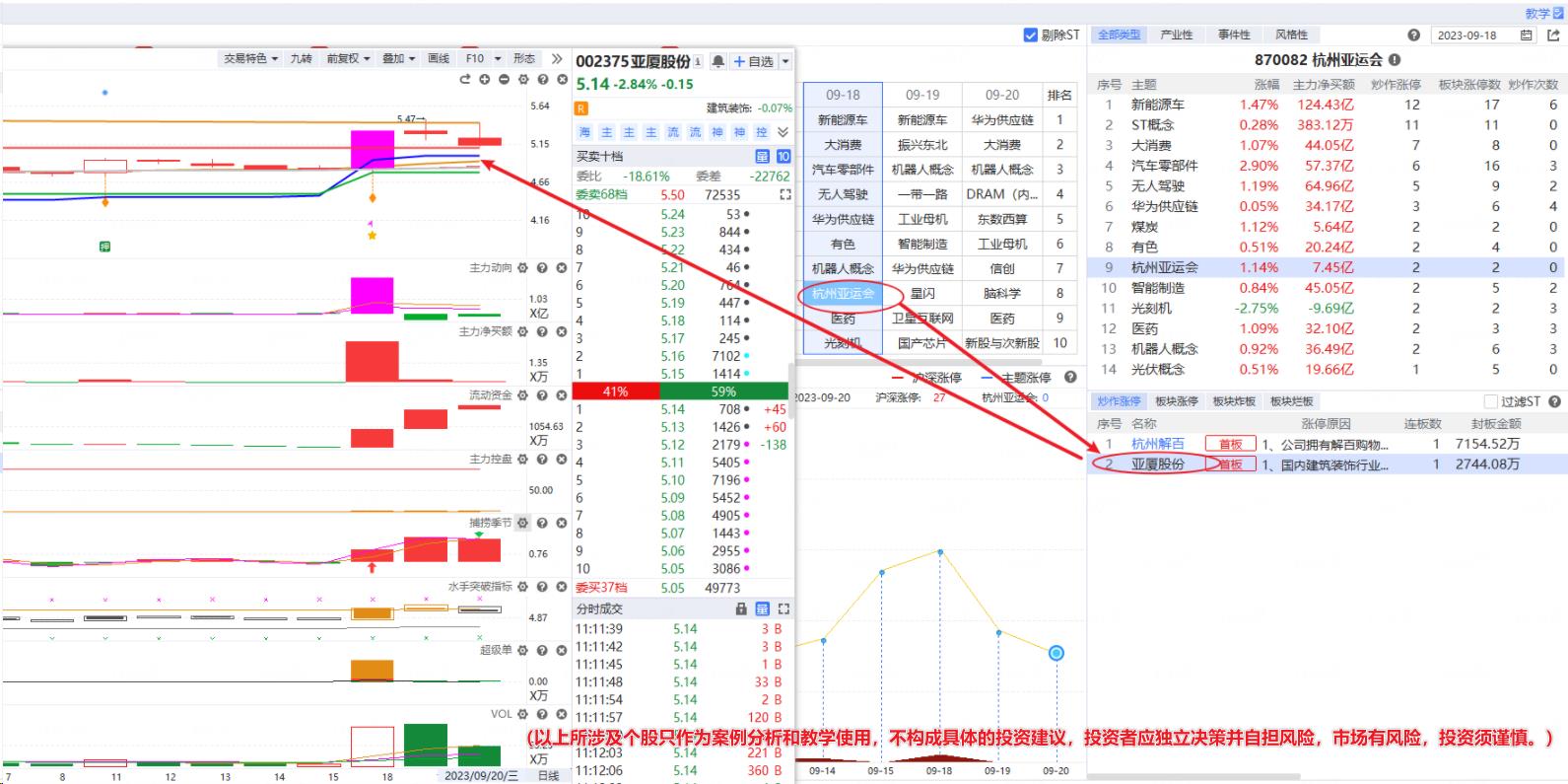Open help for 主力控盘 indicator
The width and height of the screenshot is (1568, 784).
point(542,460)
